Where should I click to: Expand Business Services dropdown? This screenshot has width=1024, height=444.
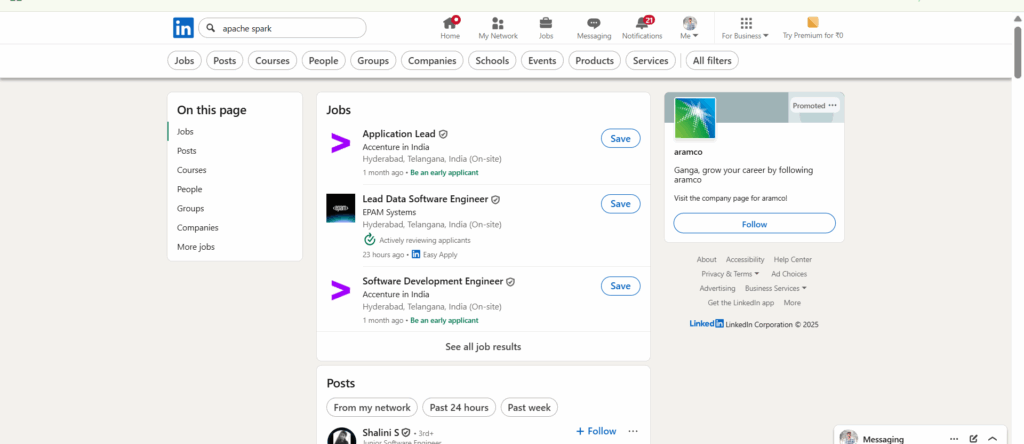click(x=776, y=289)
